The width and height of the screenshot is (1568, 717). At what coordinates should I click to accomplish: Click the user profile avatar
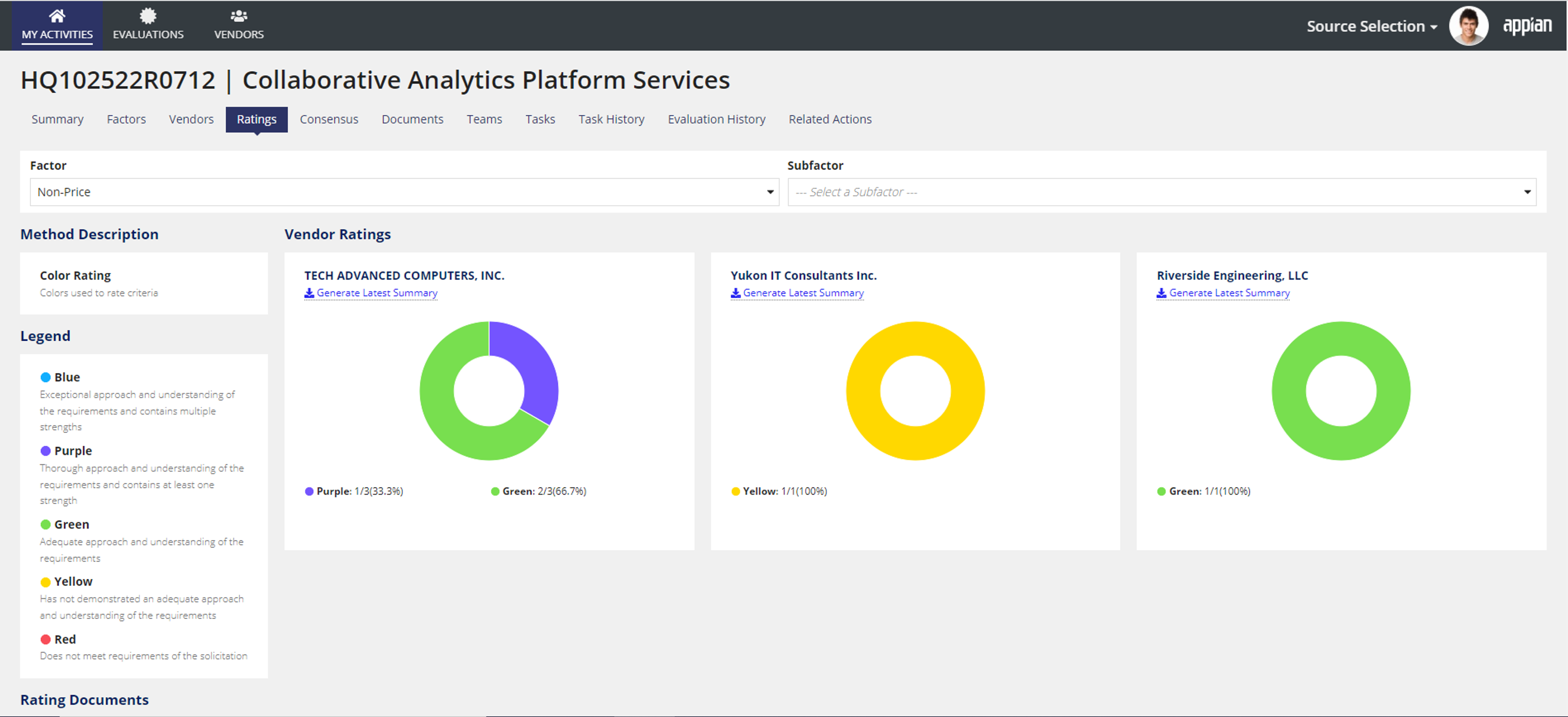(x=1468, y=26)
